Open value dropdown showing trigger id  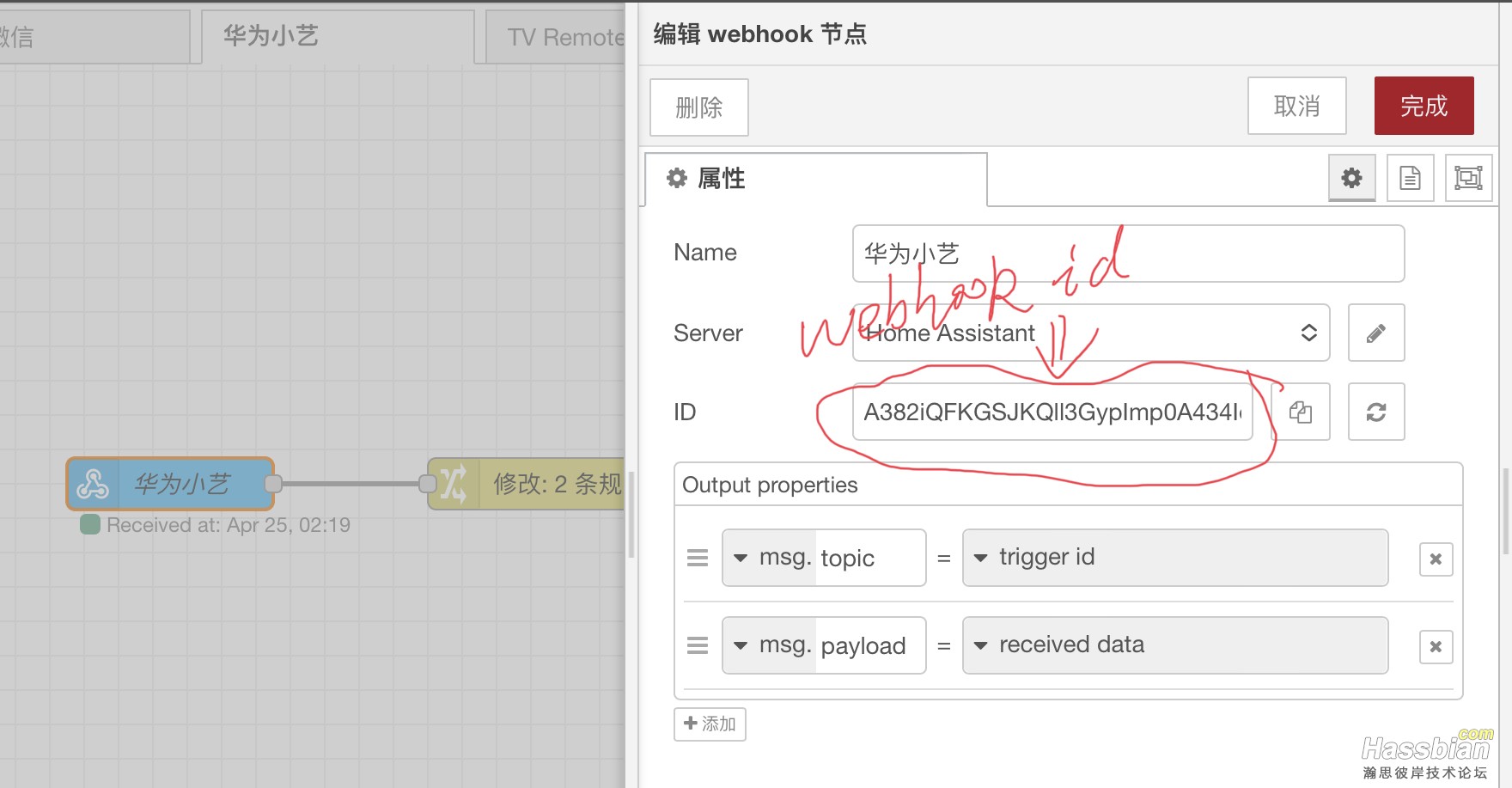[x=1175, y=558]
